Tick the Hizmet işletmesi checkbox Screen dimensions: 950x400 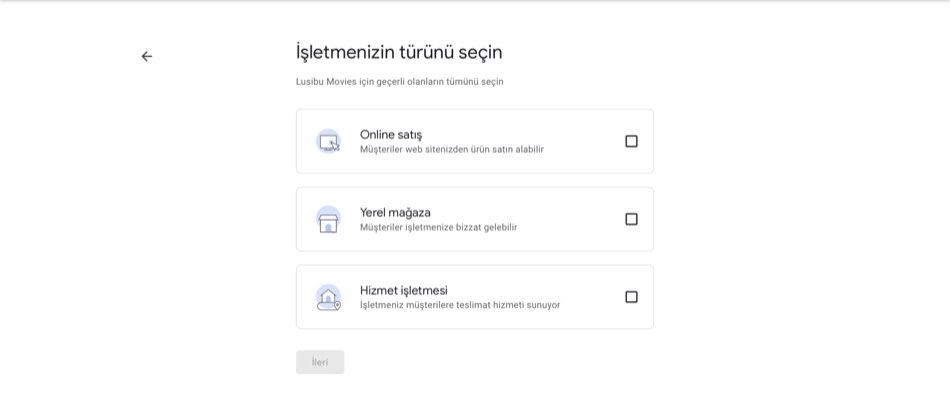coord(631,297)
